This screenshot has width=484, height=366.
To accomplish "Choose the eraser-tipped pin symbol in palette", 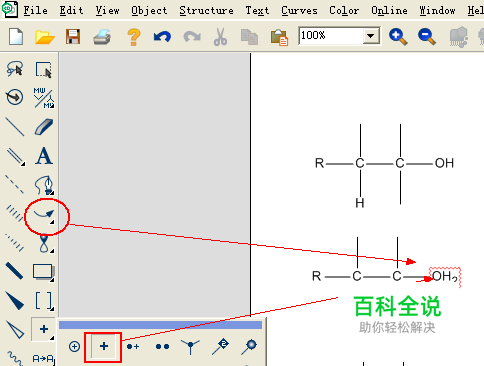I will [x=220, y=347].
